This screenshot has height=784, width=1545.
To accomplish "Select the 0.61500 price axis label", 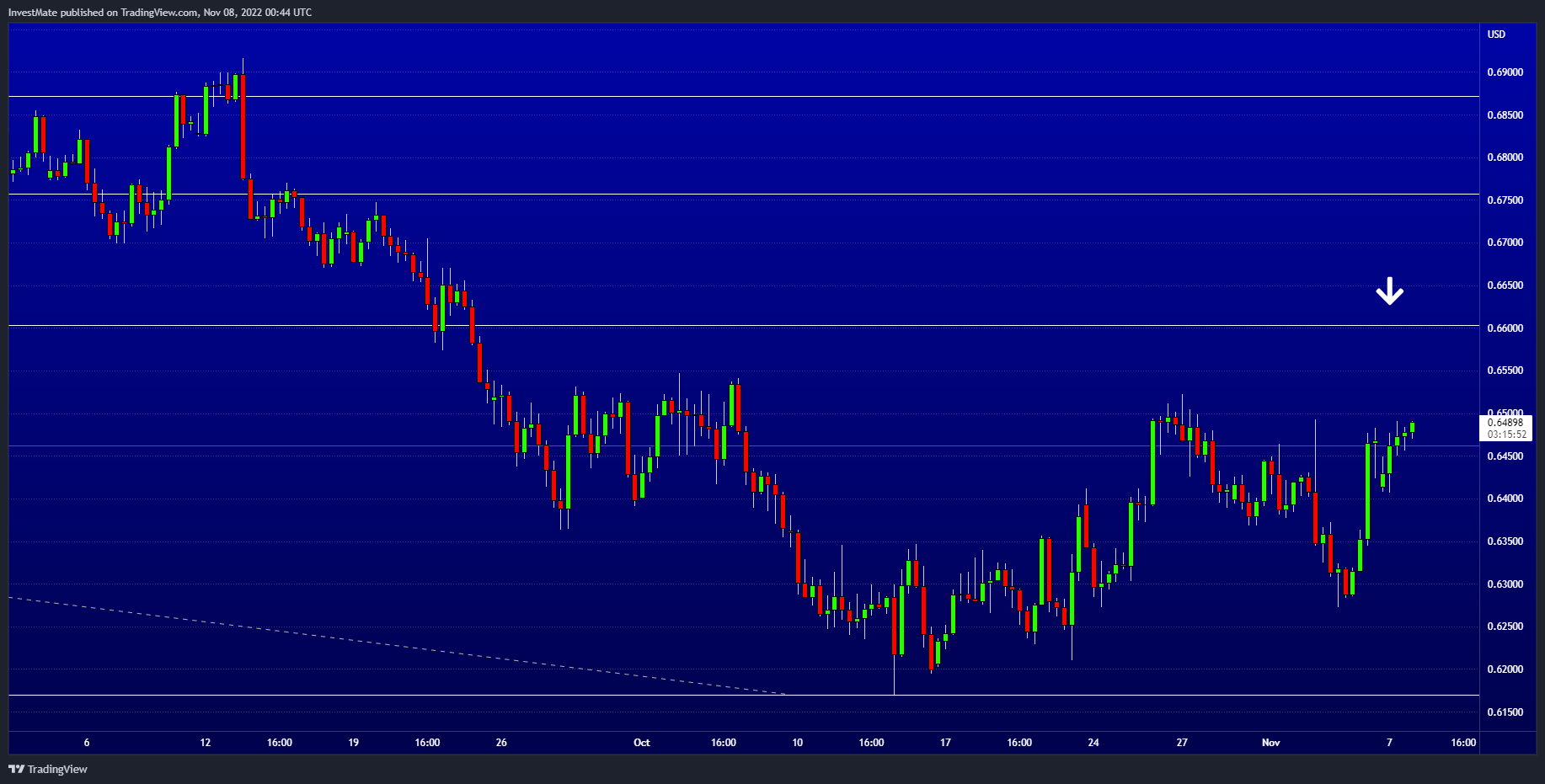I will click(1505, 712).
